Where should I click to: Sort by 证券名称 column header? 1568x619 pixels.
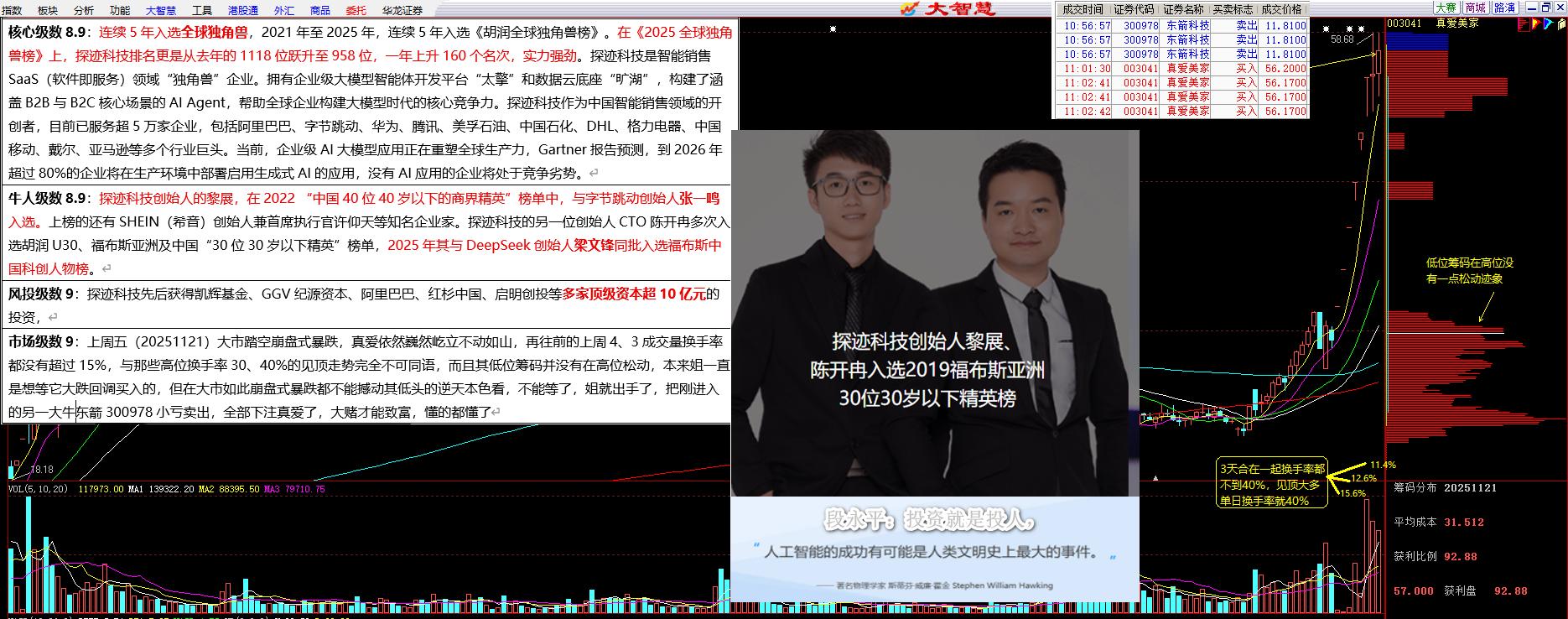click(1184, 9)
